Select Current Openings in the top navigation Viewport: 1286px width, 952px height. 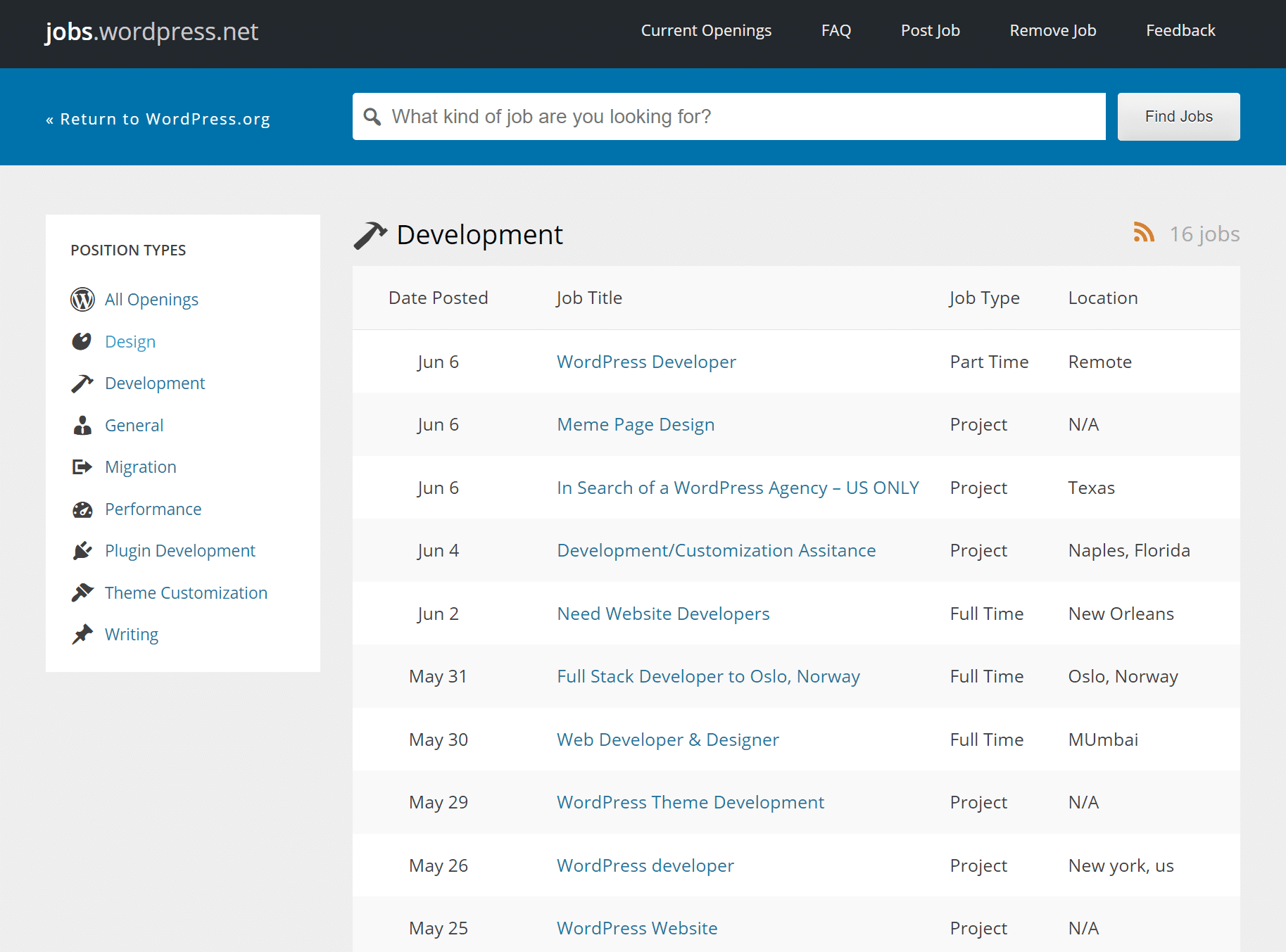point(706,30)
